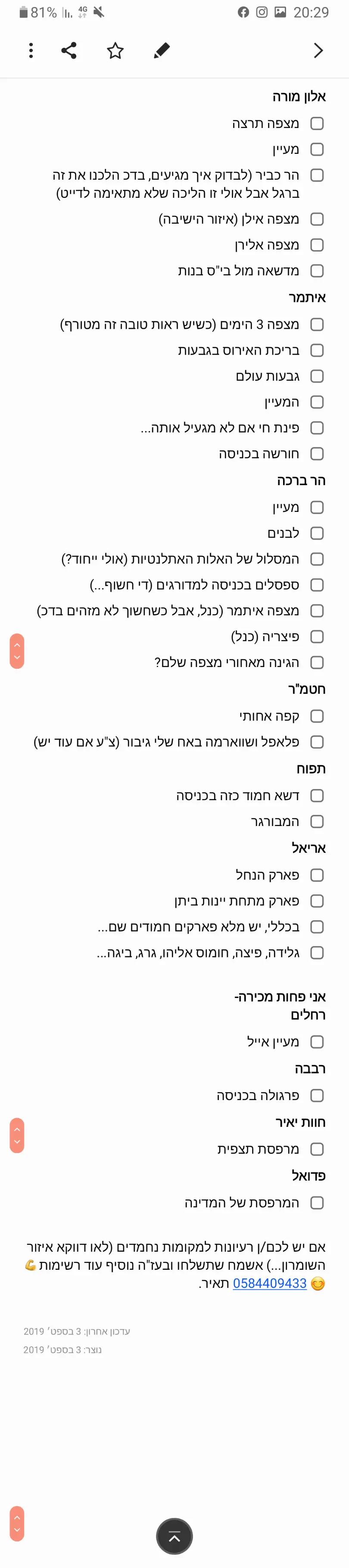Check the מרפסת תצפית checkbox

pyautogui.click(x=317, y=1149)
